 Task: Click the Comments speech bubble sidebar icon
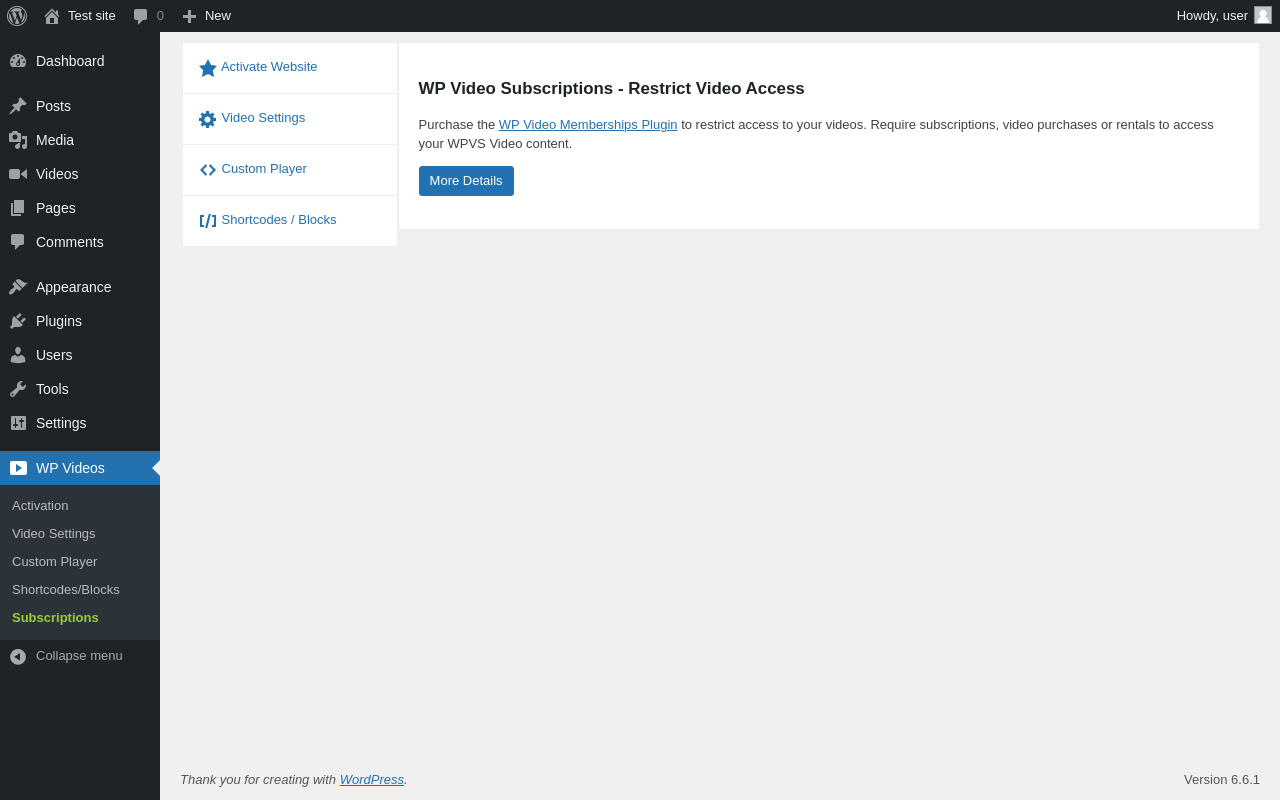point(18,242)
